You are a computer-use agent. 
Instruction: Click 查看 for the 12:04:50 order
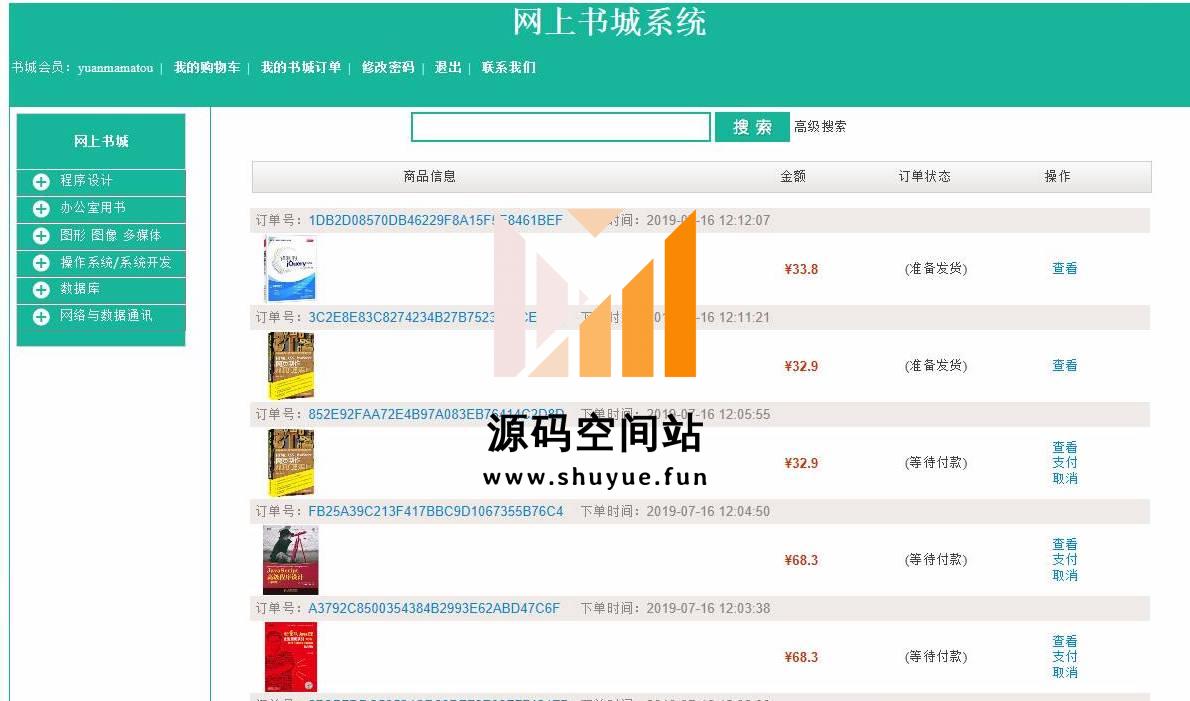click(1065, 545)
